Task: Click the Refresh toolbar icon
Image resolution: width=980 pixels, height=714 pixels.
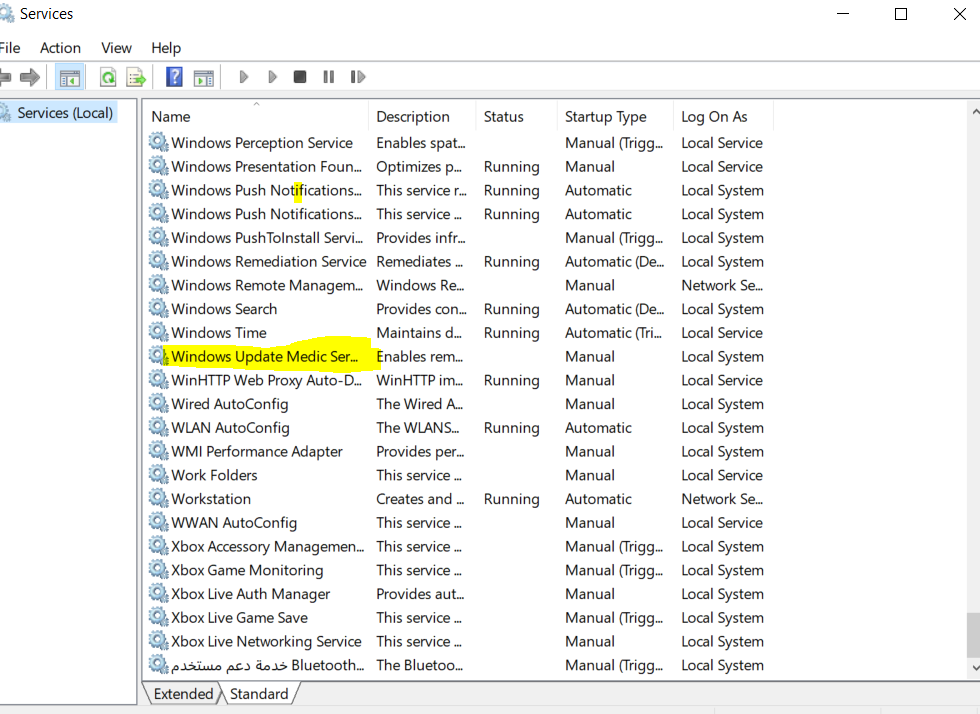Action: (x=108, y=77)
